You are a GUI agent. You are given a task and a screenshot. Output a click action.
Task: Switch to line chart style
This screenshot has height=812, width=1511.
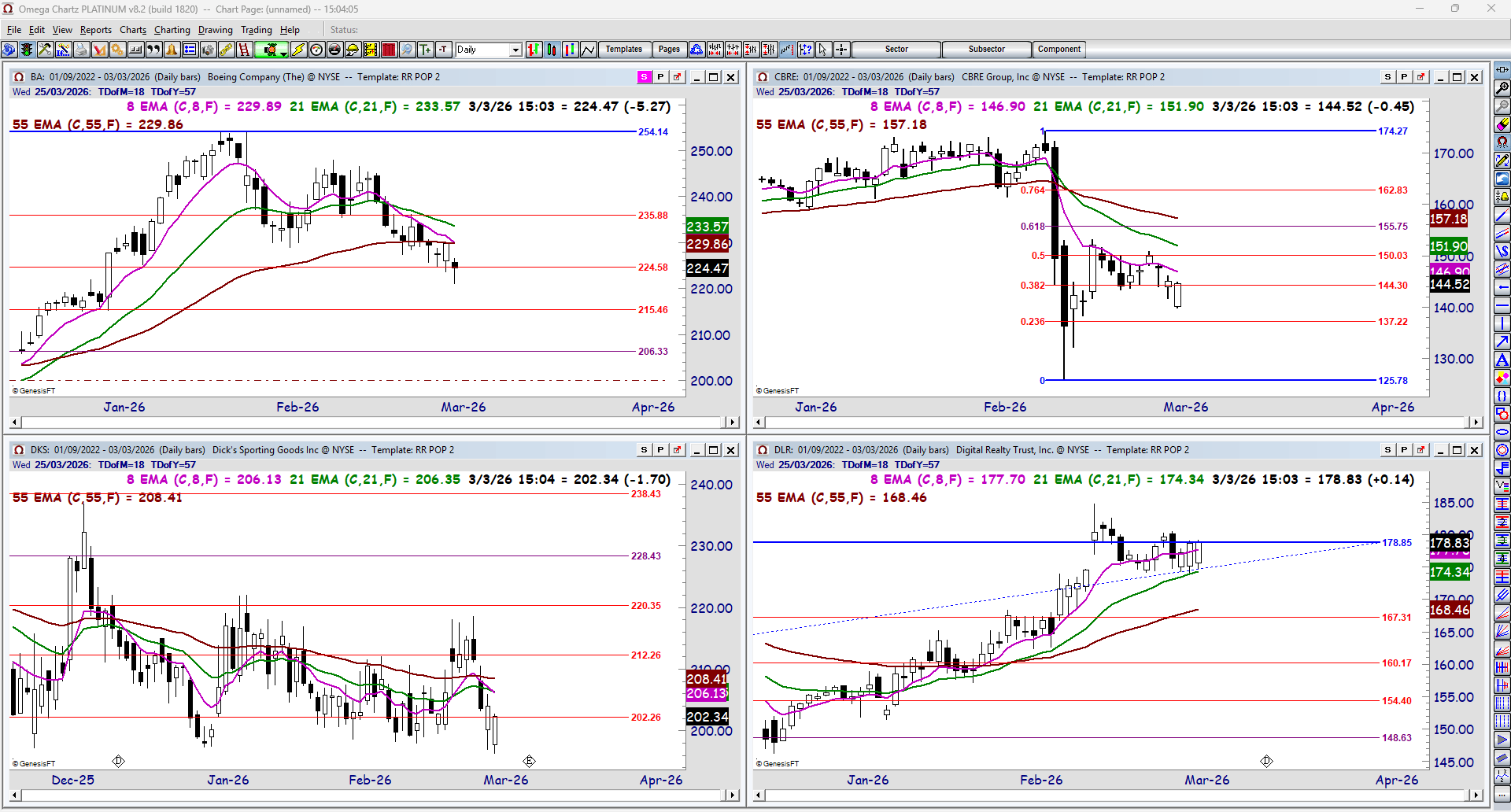click(x=589, y=50)
